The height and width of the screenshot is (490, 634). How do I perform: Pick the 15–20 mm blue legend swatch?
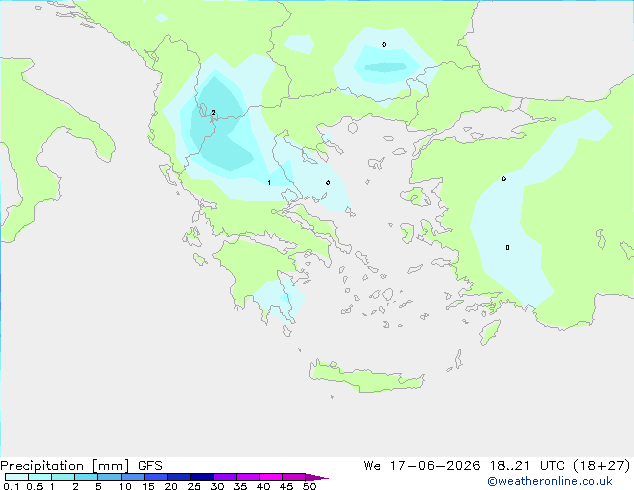pyautogui.click(x=156, y=477)
